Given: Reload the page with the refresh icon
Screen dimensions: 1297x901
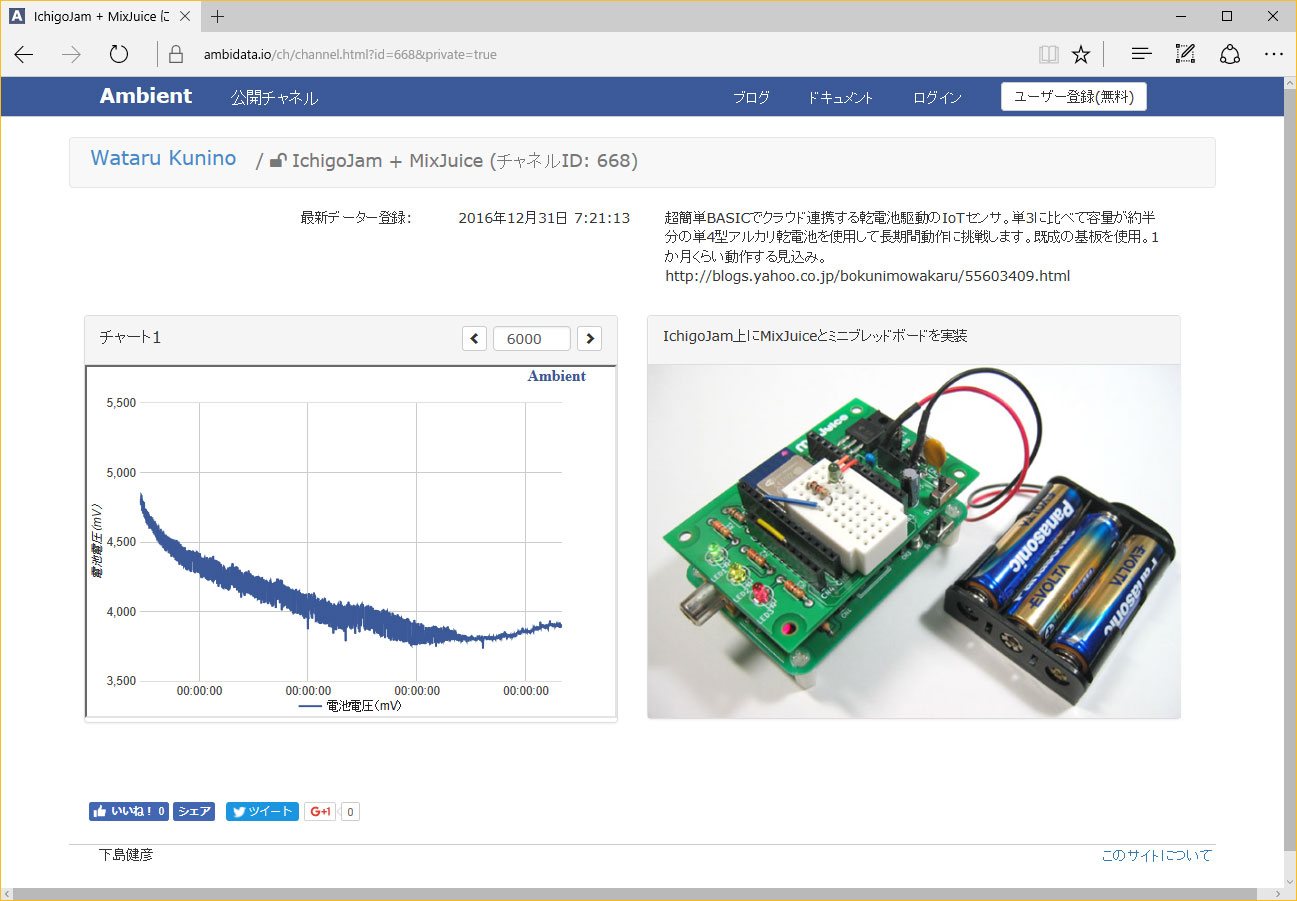Looking at the screenshot, I should (x=119, y=55).
